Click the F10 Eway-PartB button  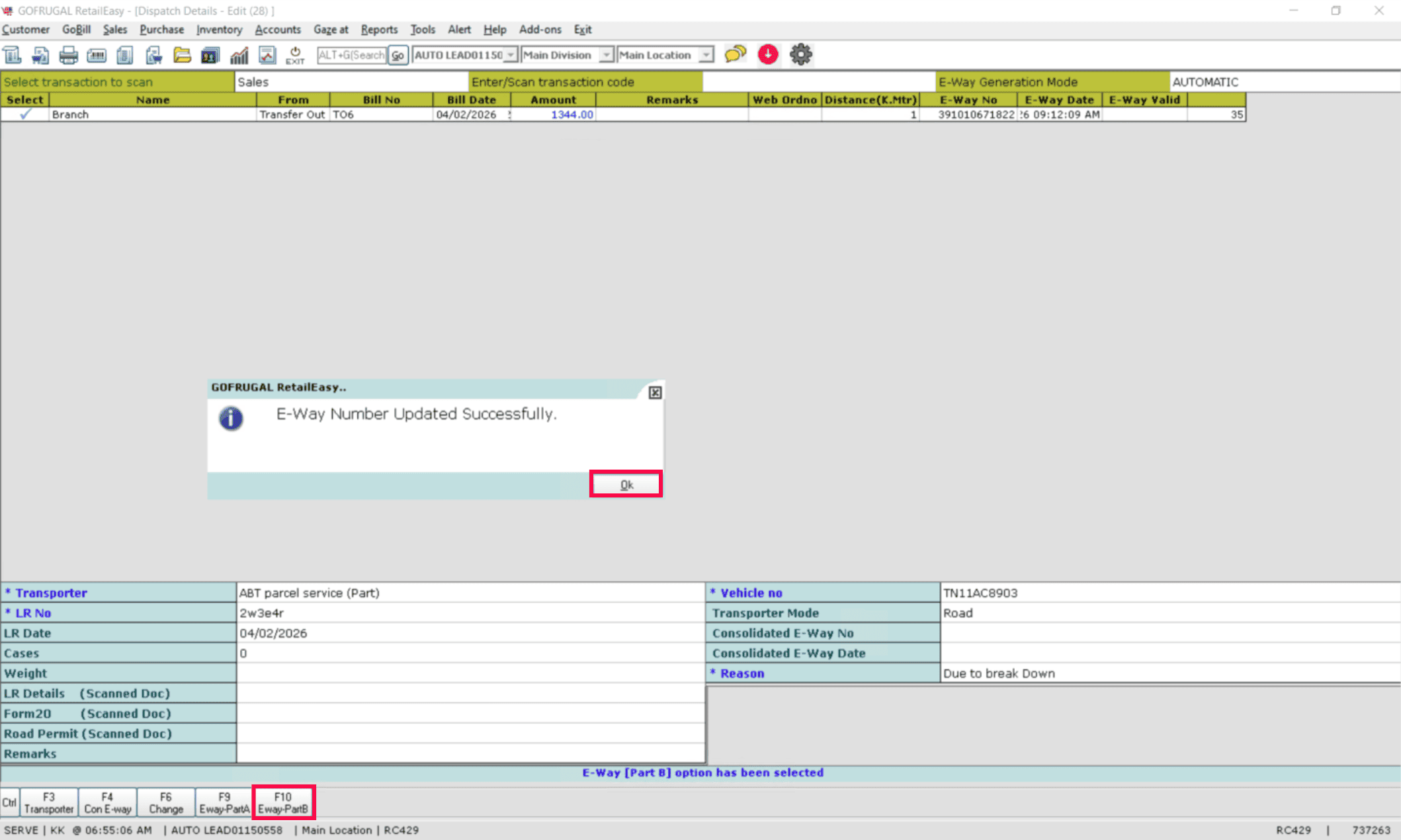[283, 802]
